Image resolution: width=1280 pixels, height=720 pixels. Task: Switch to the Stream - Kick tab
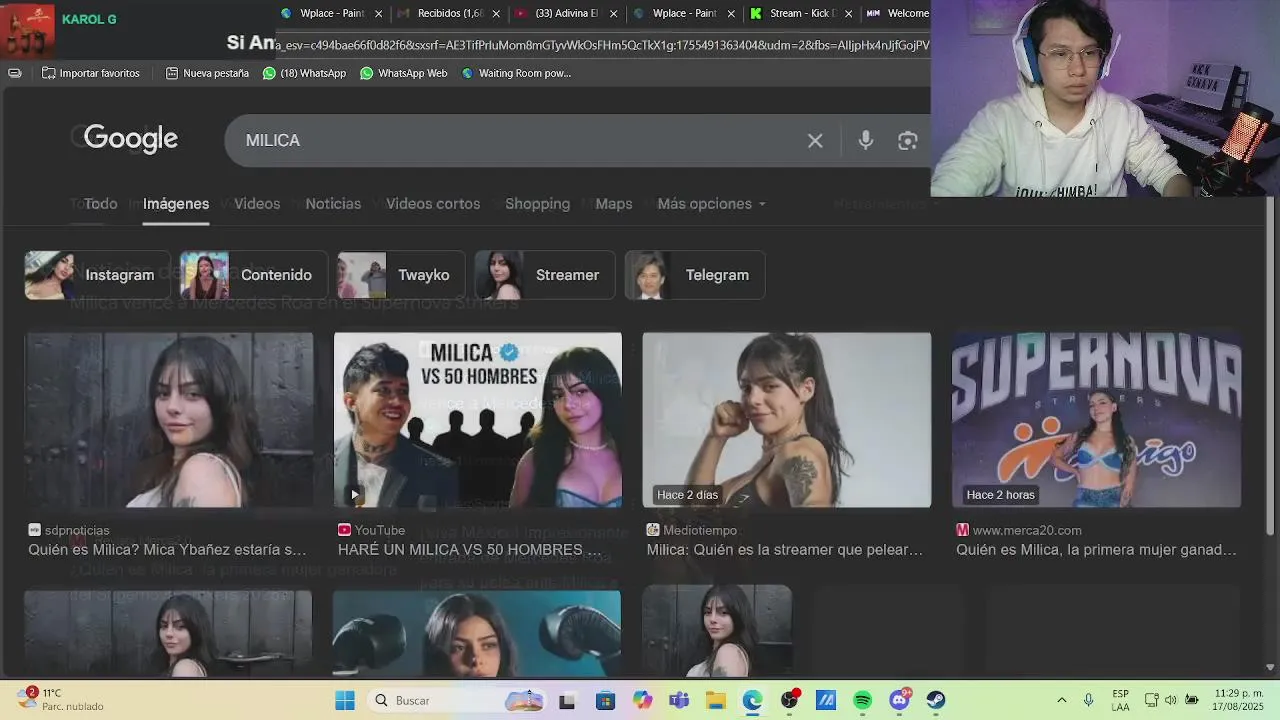tap(800, 14)
